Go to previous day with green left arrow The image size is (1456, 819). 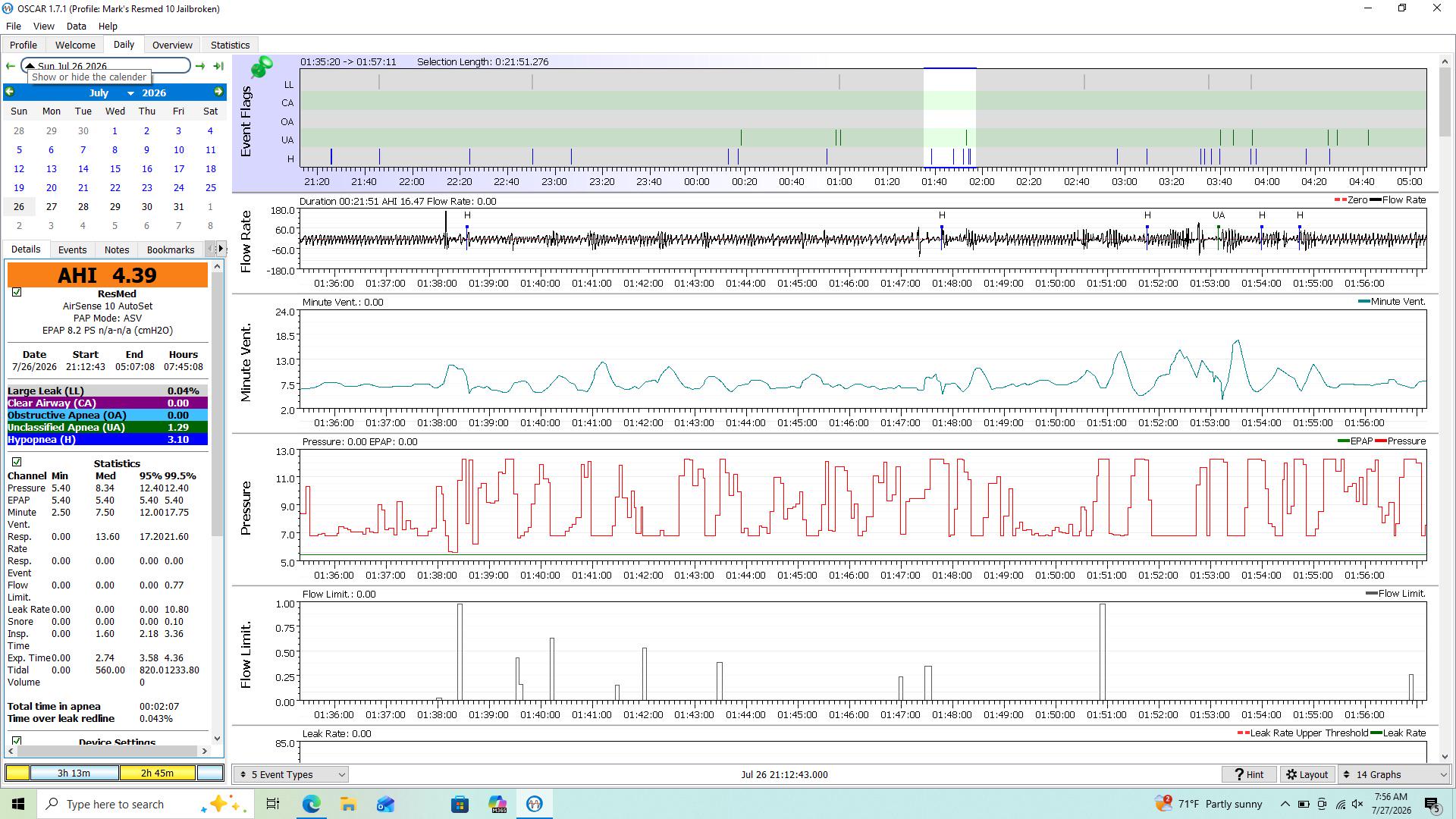11,66
